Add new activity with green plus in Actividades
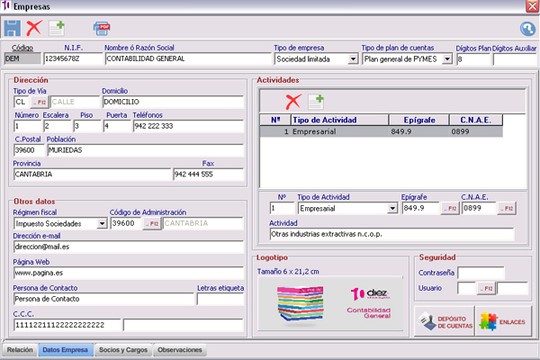This screenshot has height=360, width=540. coord(316,102)
